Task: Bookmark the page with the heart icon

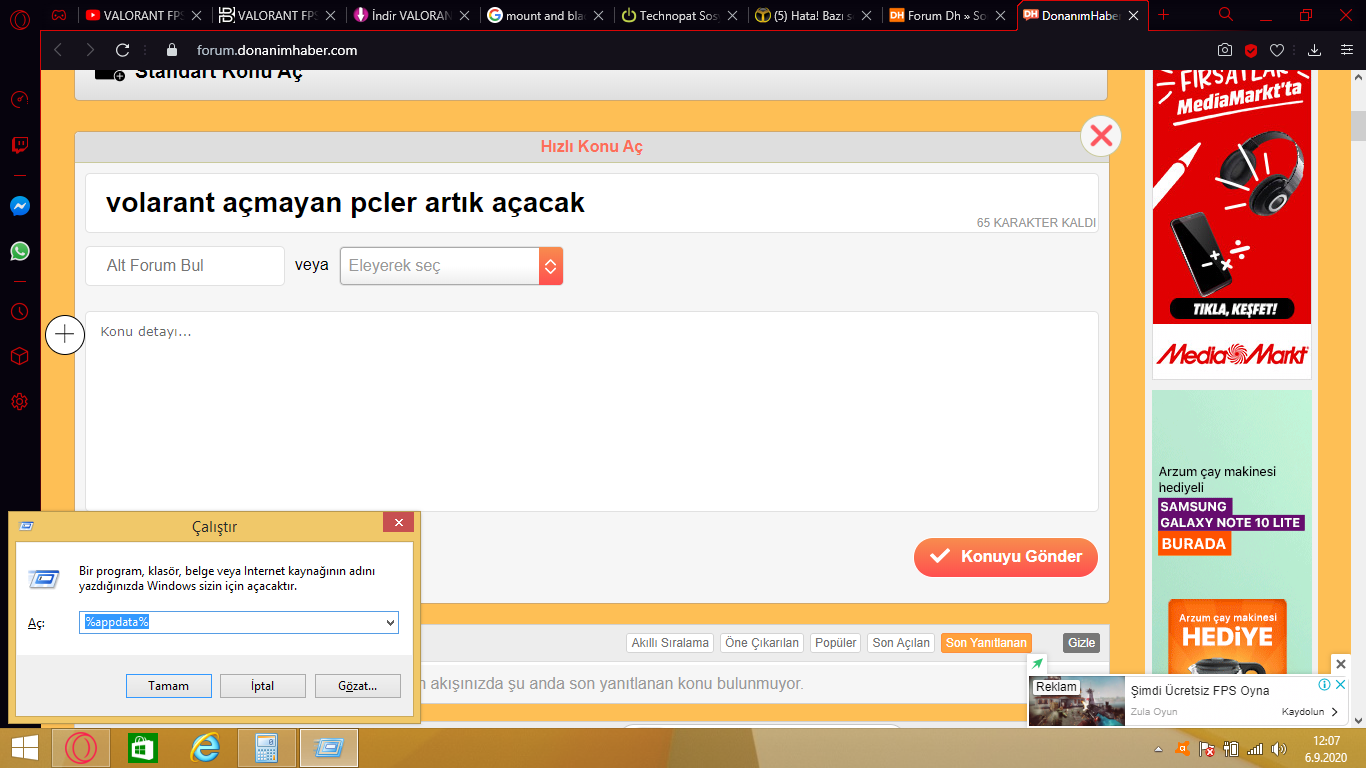Action: coord(1277,50)
